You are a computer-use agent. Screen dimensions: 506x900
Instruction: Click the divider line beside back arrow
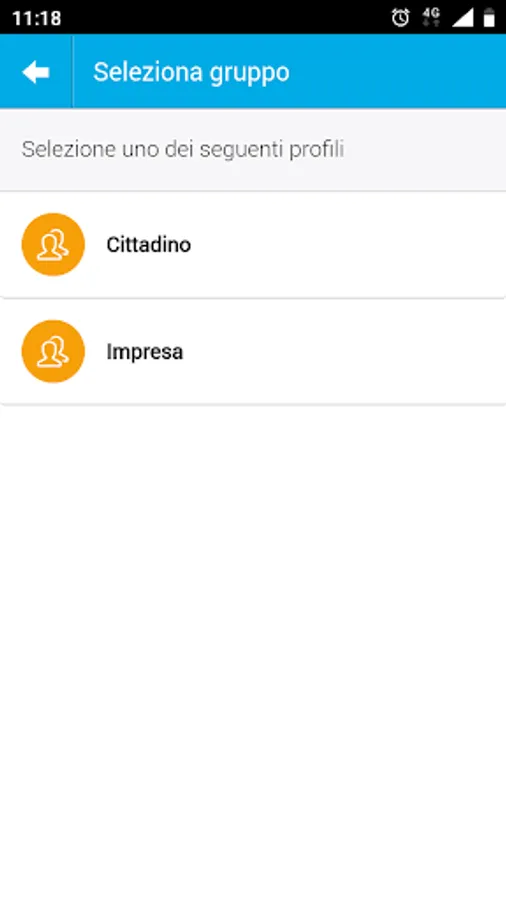click(72, 72)
